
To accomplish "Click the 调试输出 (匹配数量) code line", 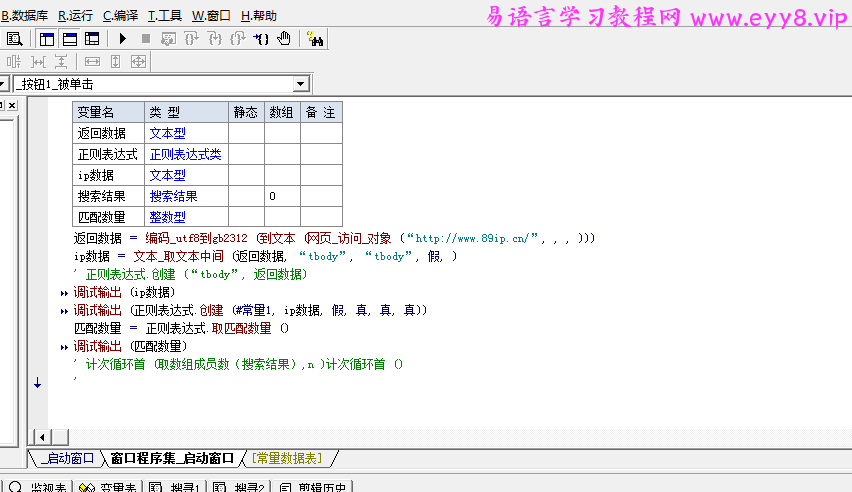I will (130, 346).
